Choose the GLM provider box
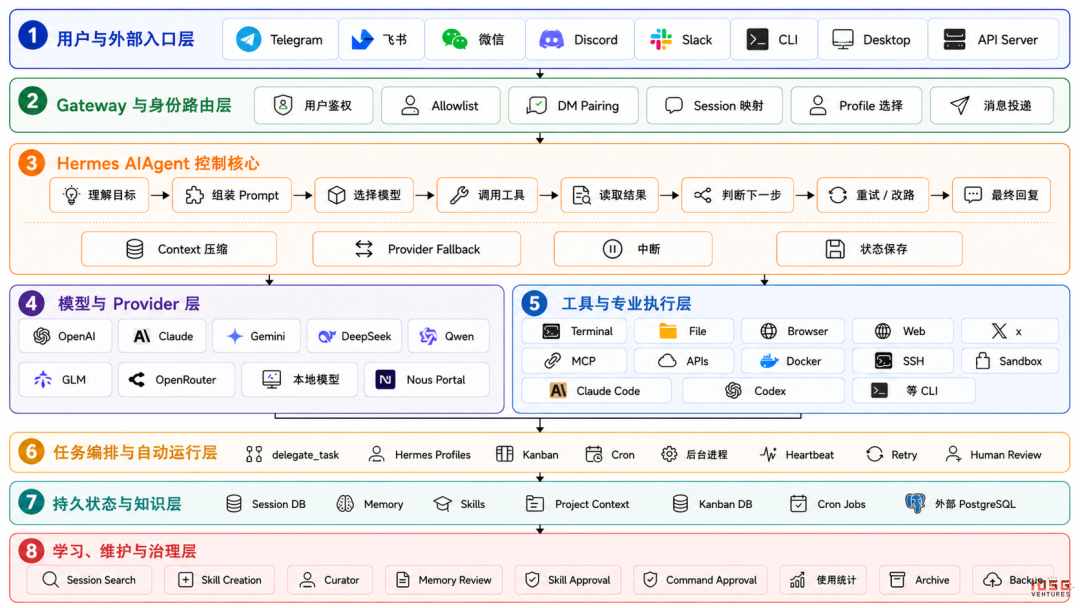This screenshot has height=608, width=1080. (65, 379)
